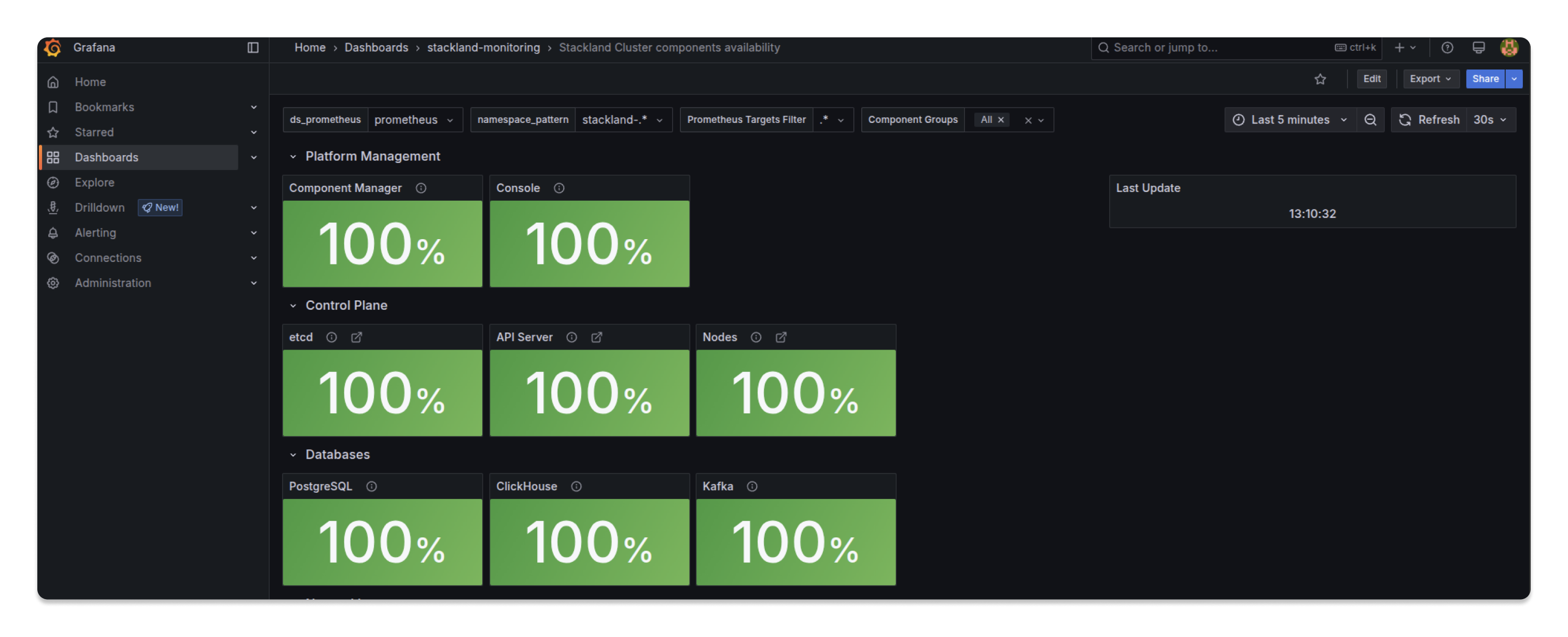
Task: Click the Component Manager 100% stat
Action: click(382, 244)
